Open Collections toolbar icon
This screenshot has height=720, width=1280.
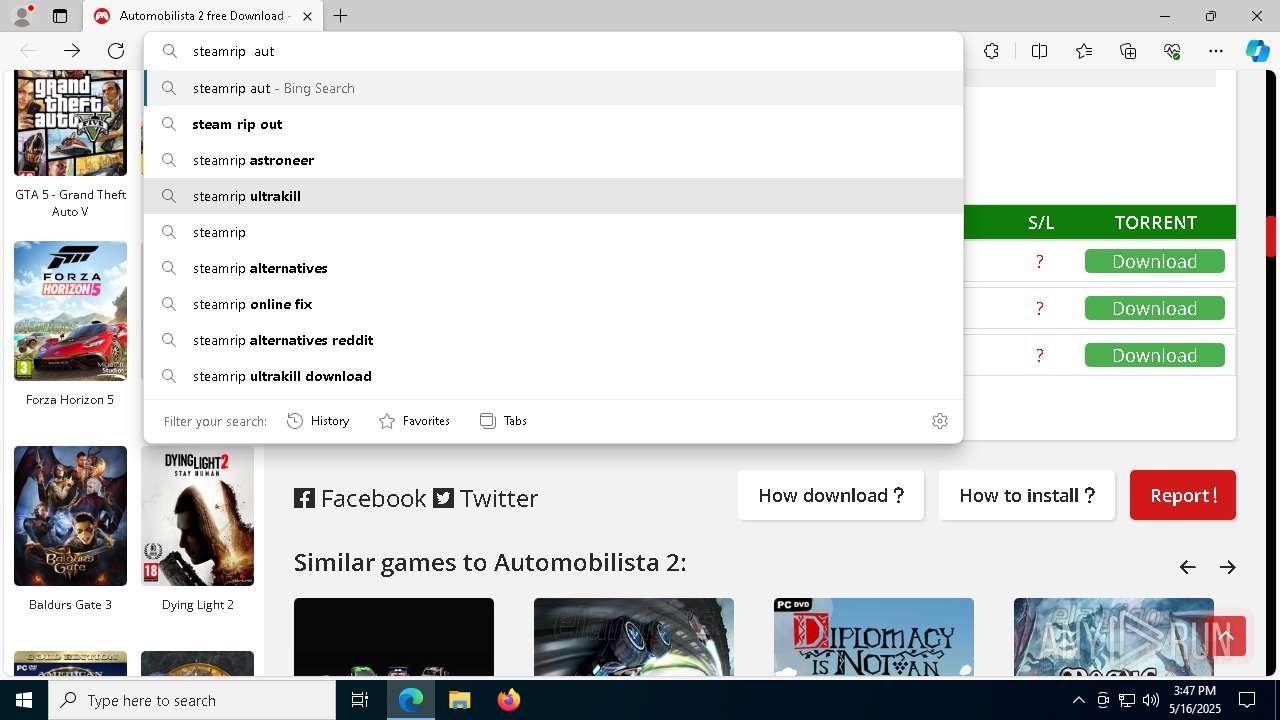(x=1128, y=51)
